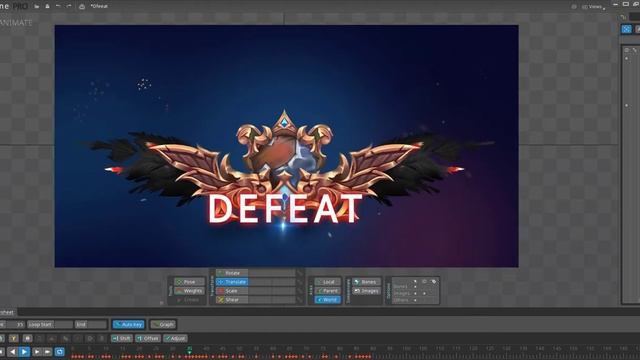
Task: Play animation backward
Action: [x=13, y=351]
